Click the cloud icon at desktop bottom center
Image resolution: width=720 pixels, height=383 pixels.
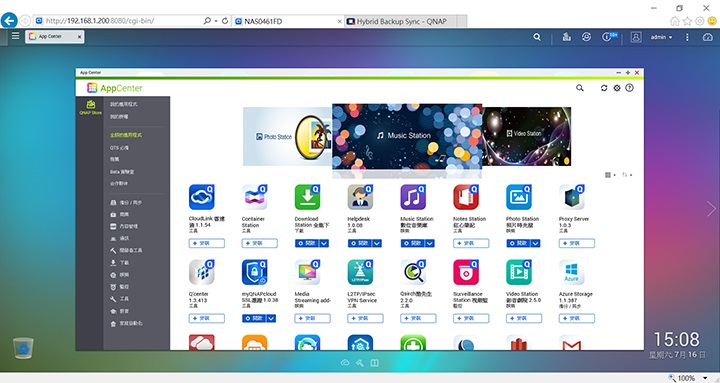coord(345,363)
